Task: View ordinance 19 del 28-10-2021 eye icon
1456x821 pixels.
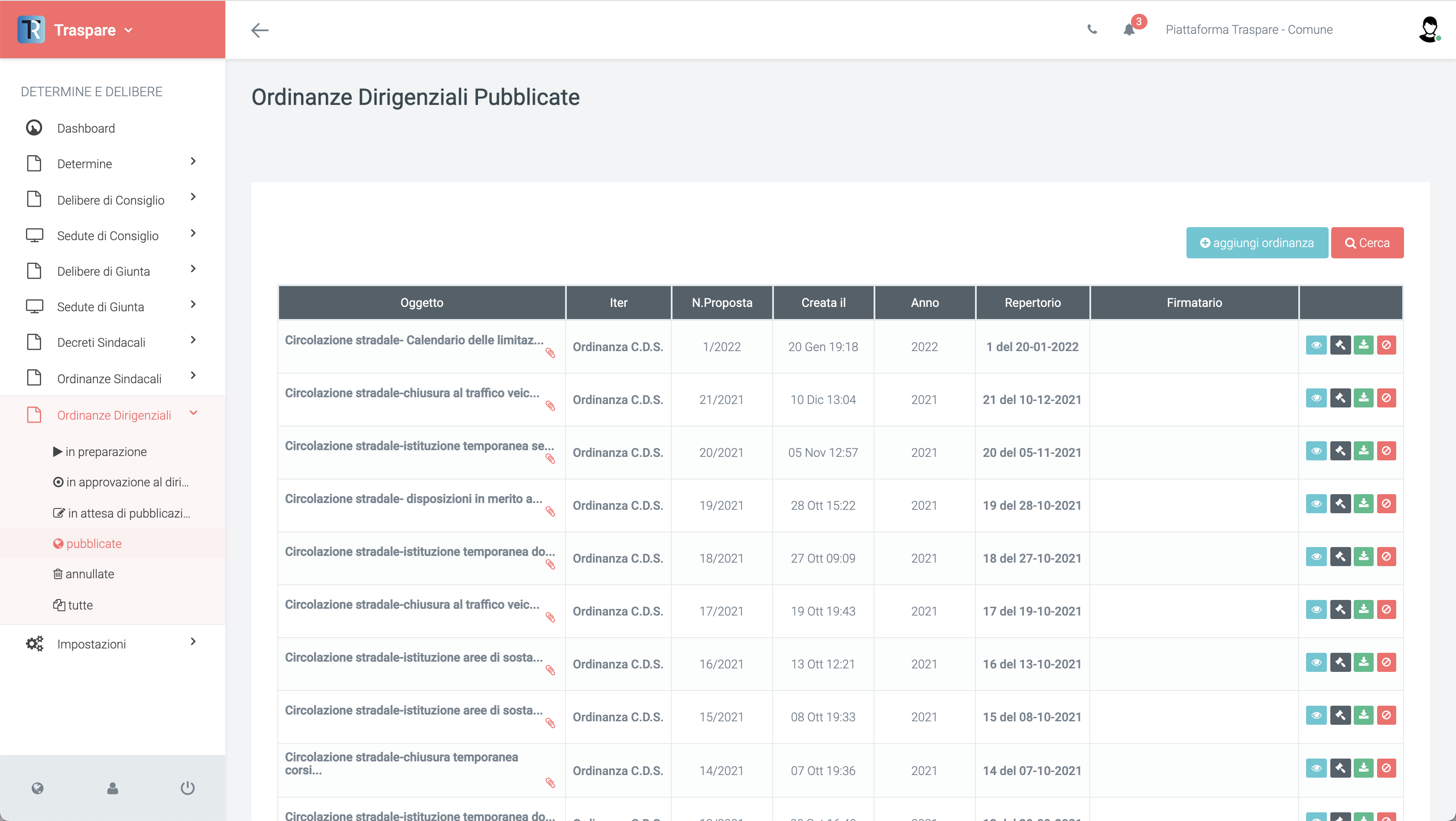Action: (1316, 504)
